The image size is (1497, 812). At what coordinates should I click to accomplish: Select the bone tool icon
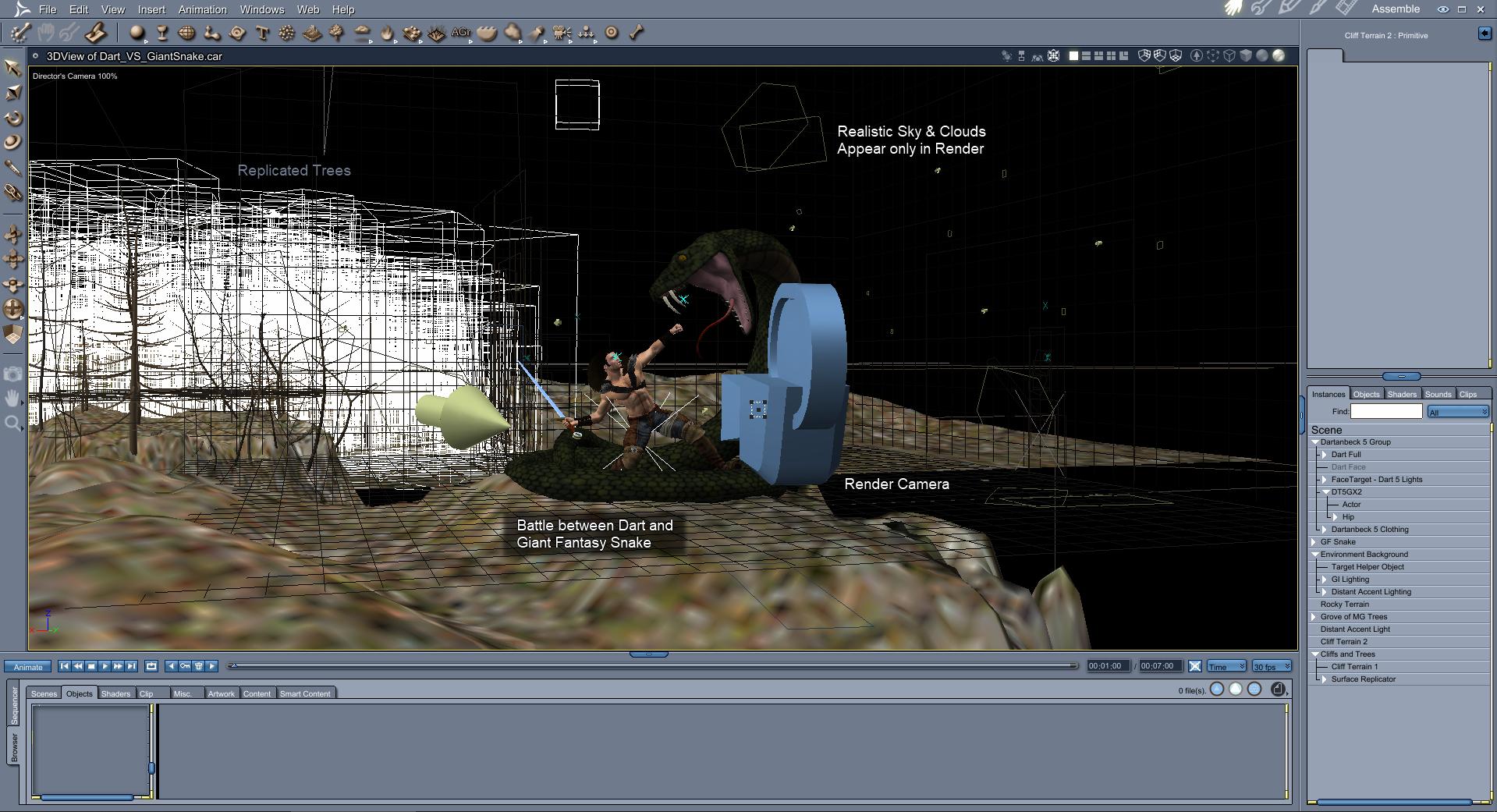(637, 33)
